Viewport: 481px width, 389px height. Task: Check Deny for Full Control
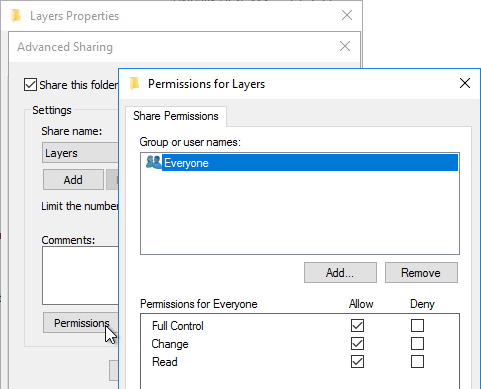point(417,326)
